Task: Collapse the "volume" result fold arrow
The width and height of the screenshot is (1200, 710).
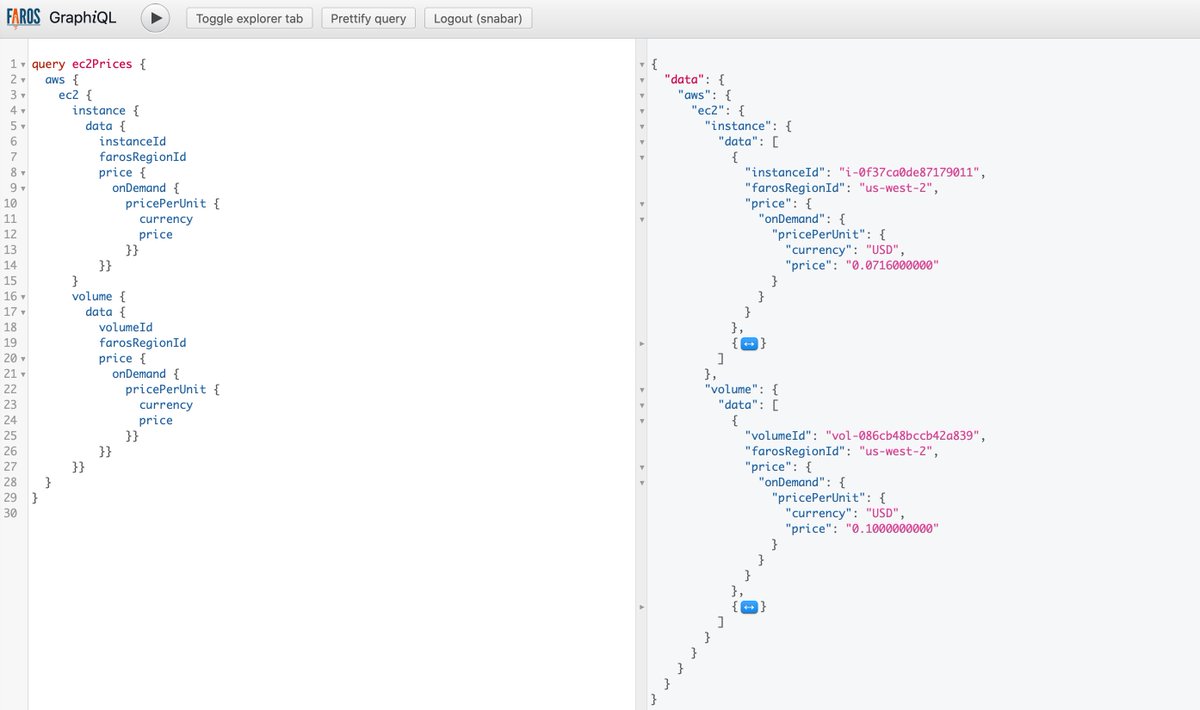Action: click(x=642, y=390)
